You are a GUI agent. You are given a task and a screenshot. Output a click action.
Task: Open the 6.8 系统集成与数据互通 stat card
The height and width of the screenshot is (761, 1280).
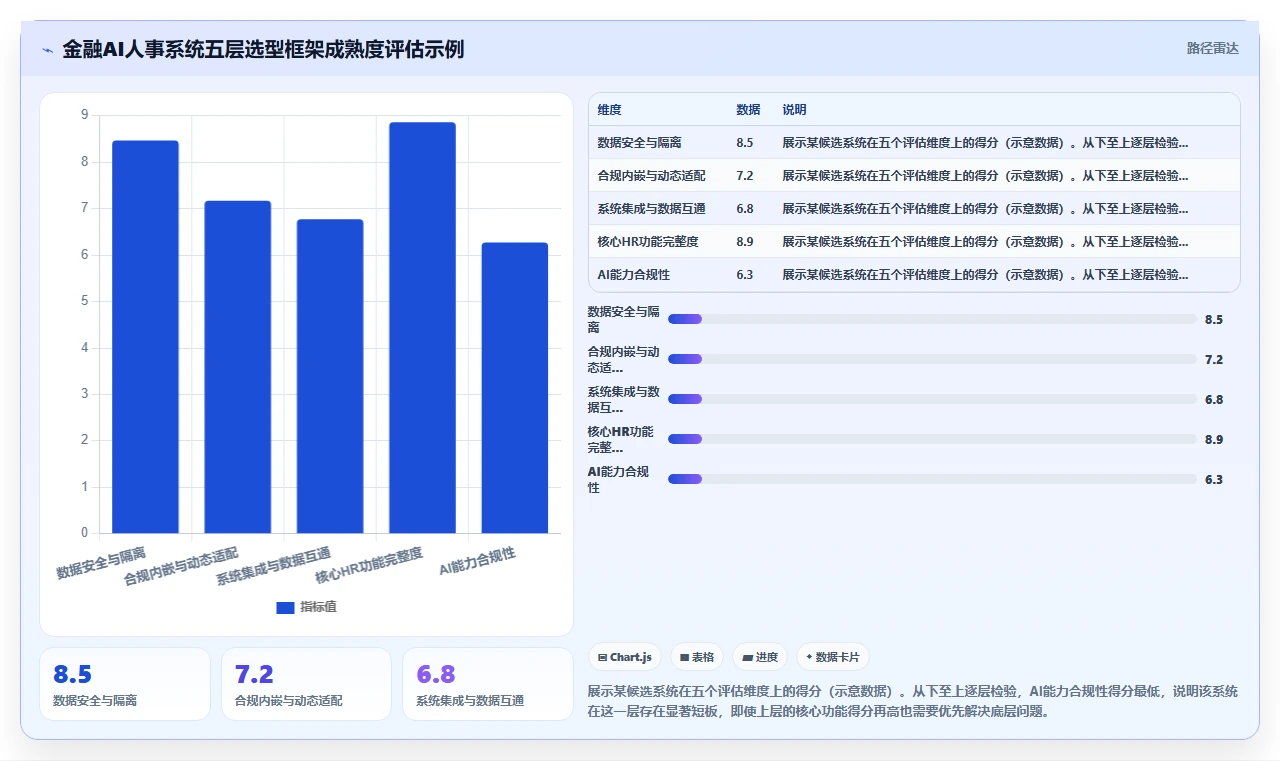coord(488,684)
